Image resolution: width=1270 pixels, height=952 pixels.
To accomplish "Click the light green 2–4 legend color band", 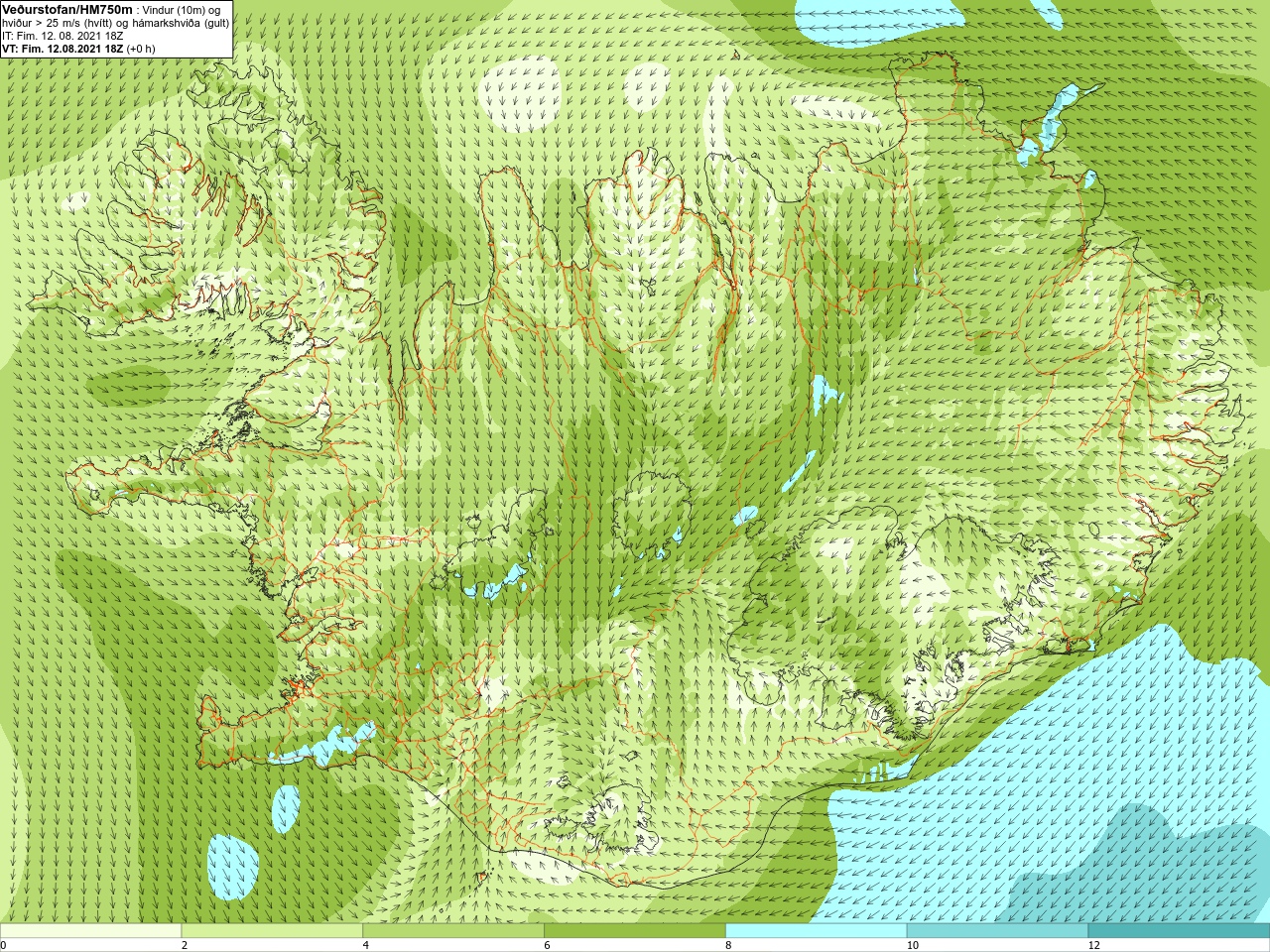I will point(272,931).
